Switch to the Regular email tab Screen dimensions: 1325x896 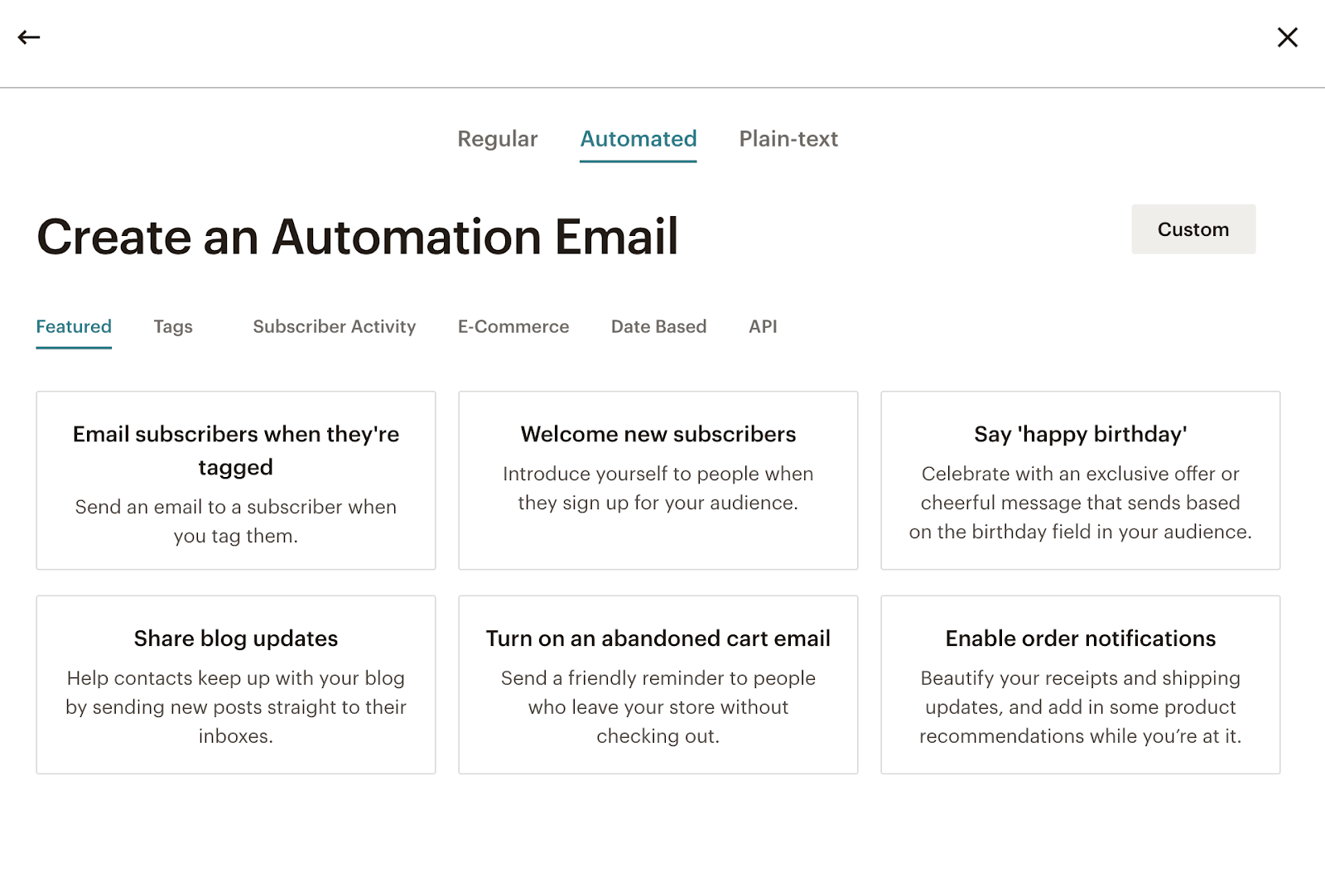coord(498,139)
